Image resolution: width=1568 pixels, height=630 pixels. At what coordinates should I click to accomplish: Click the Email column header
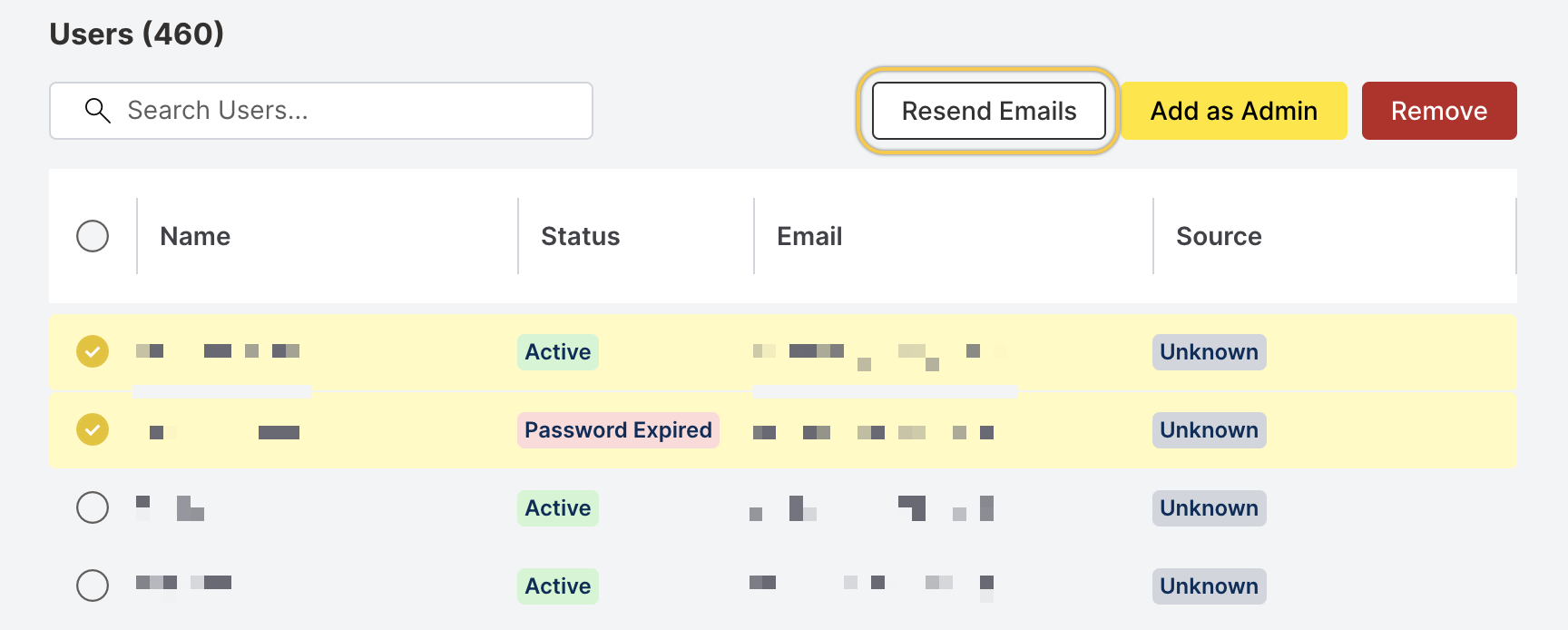point(809,236)
